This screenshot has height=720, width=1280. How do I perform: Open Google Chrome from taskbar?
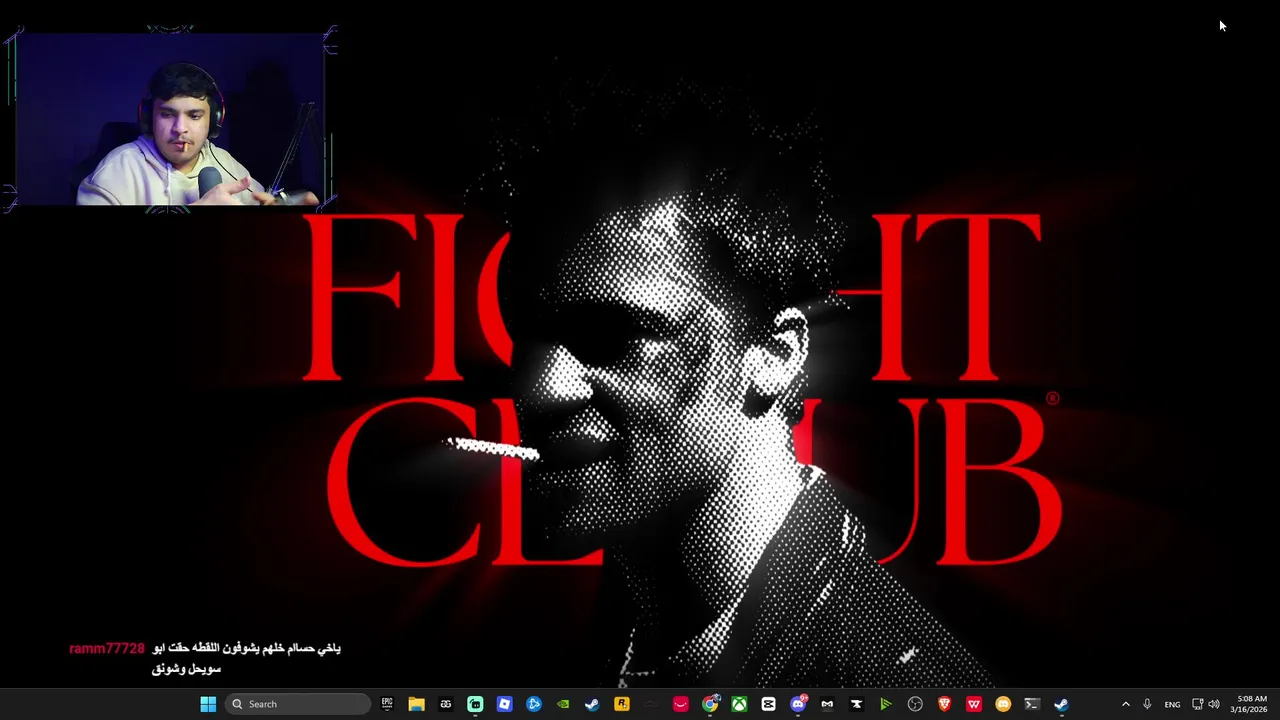pos(710,704)
